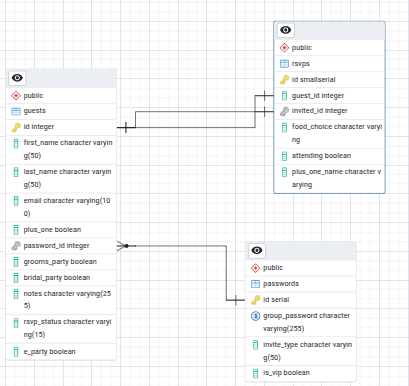Select the relationship line end at guests id integer
This screenshot has height=386, width=409.
[126, 127]
